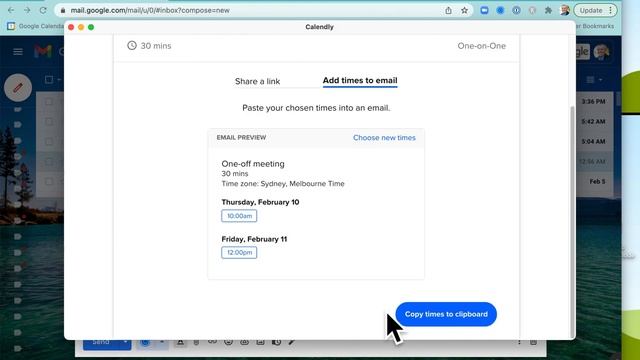Click the Friday, February 11 heading
640x360 pixels.
pyautogui.click(x=254, y=239)
